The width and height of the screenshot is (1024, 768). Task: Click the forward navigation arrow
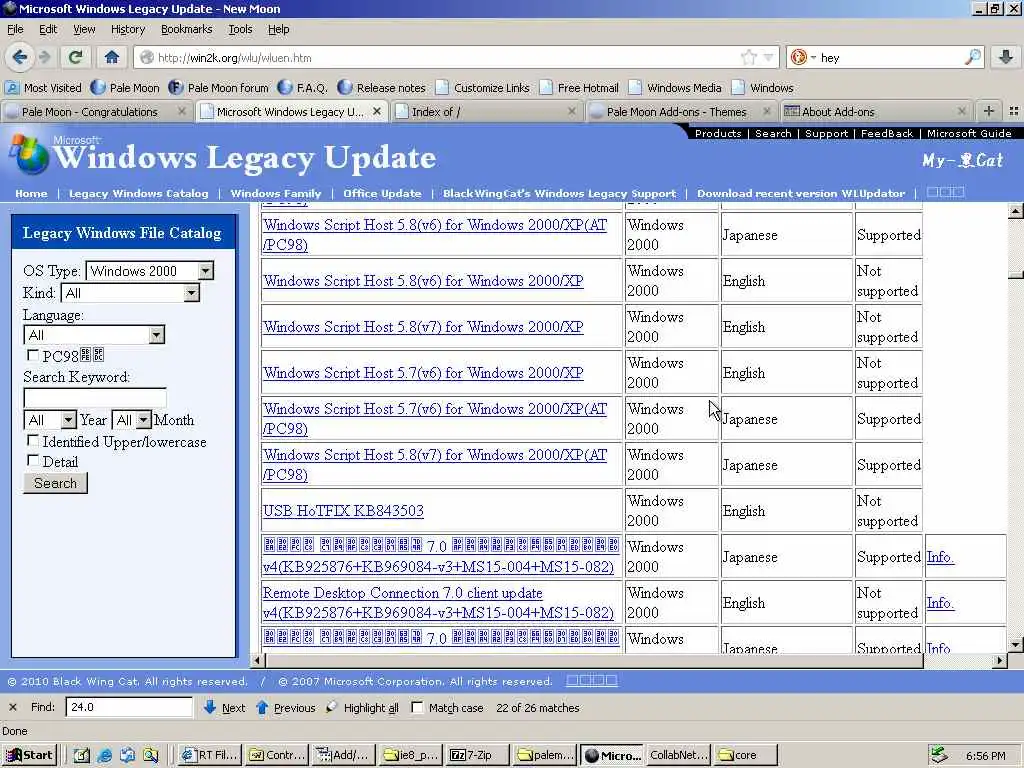(x=44, y=57)
